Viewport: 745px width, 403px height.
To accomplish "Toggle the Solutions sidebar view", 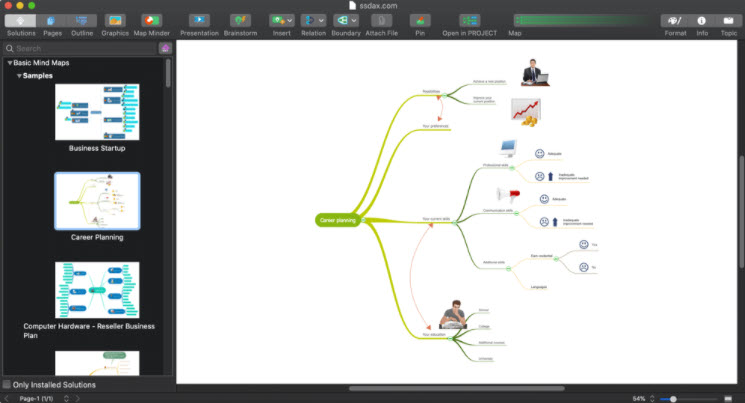I will [21, 21].
